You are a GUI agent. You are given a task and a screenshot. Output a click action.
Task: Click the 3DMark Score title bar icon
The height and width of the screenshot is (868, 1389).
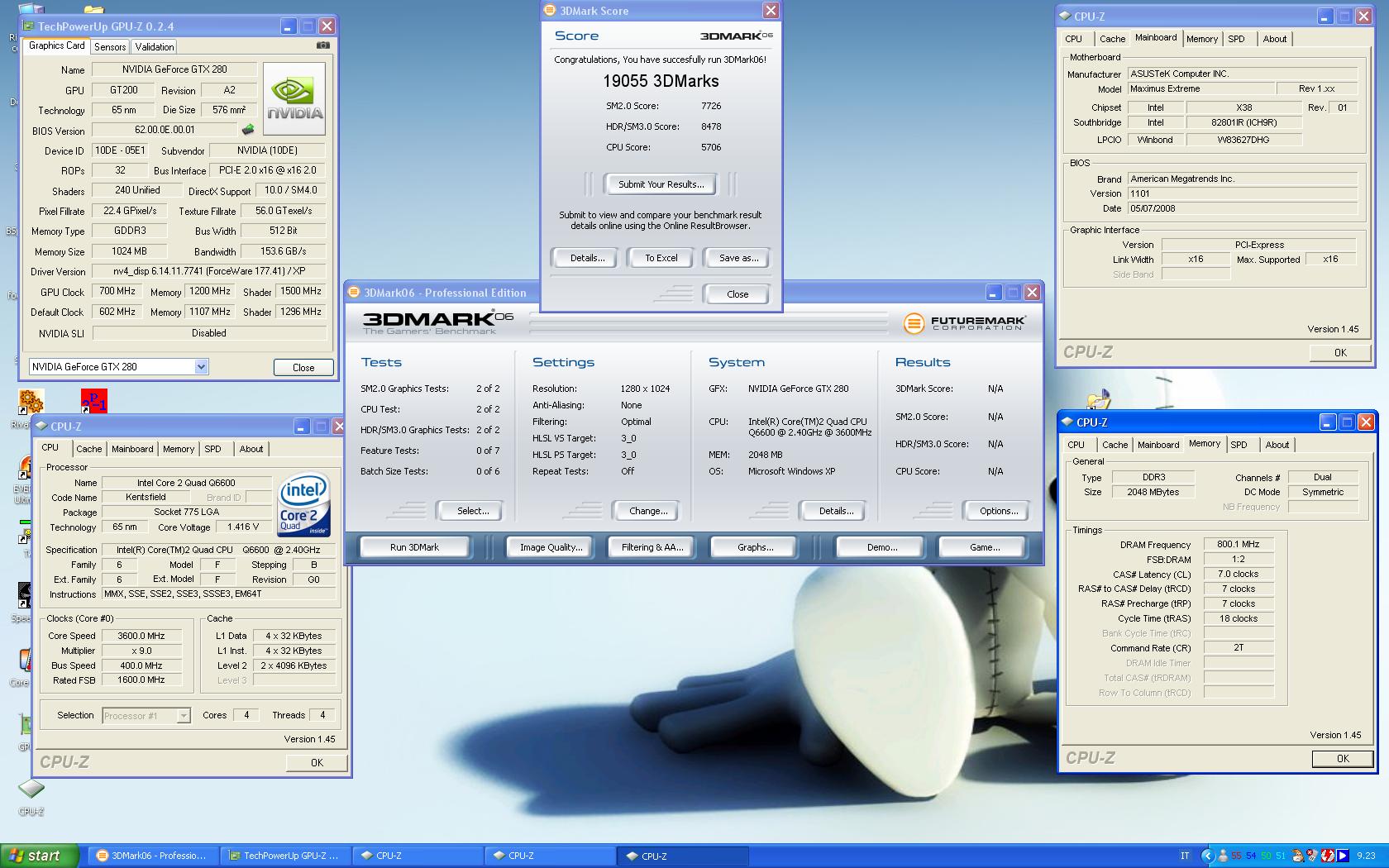tap(551, 11)
